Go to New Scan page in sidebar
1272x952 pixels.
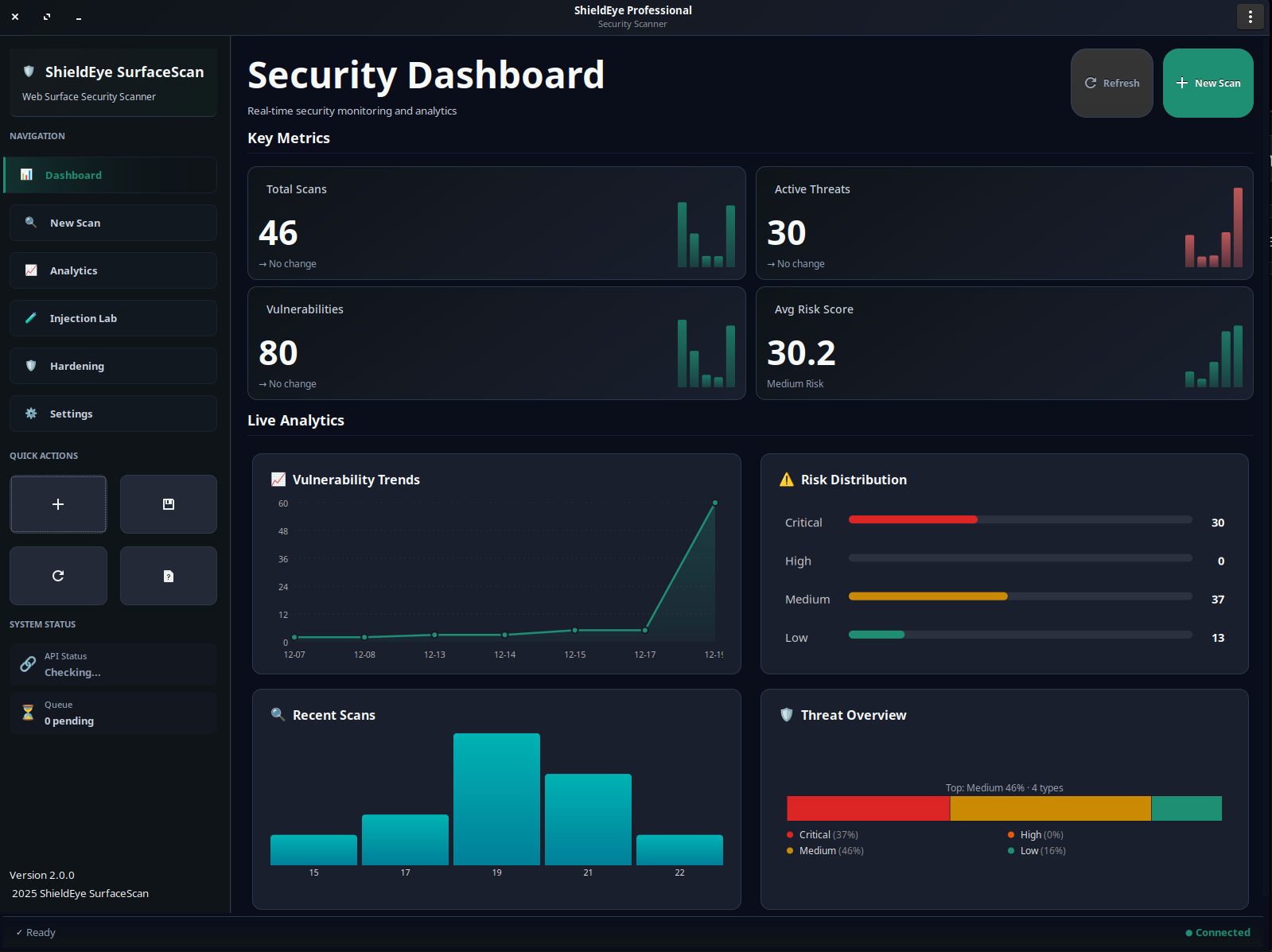tap(113, 223)
